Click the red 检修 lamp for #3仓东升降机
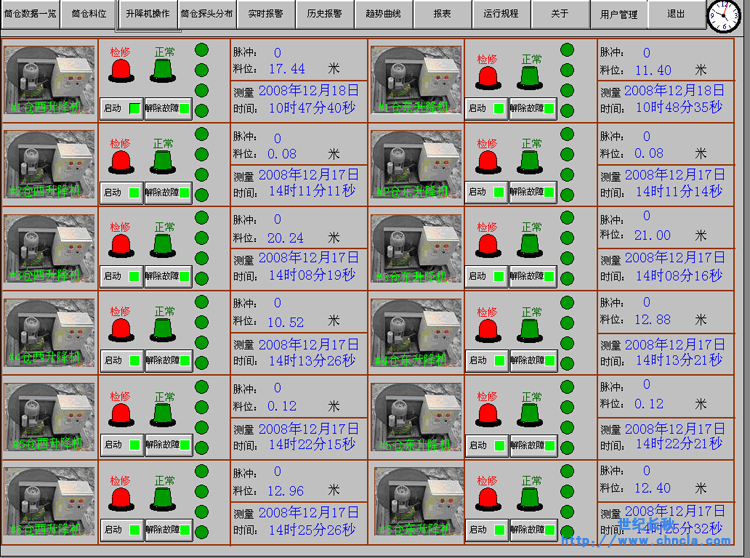Viewport: 750px width, 558px height. 488,246
